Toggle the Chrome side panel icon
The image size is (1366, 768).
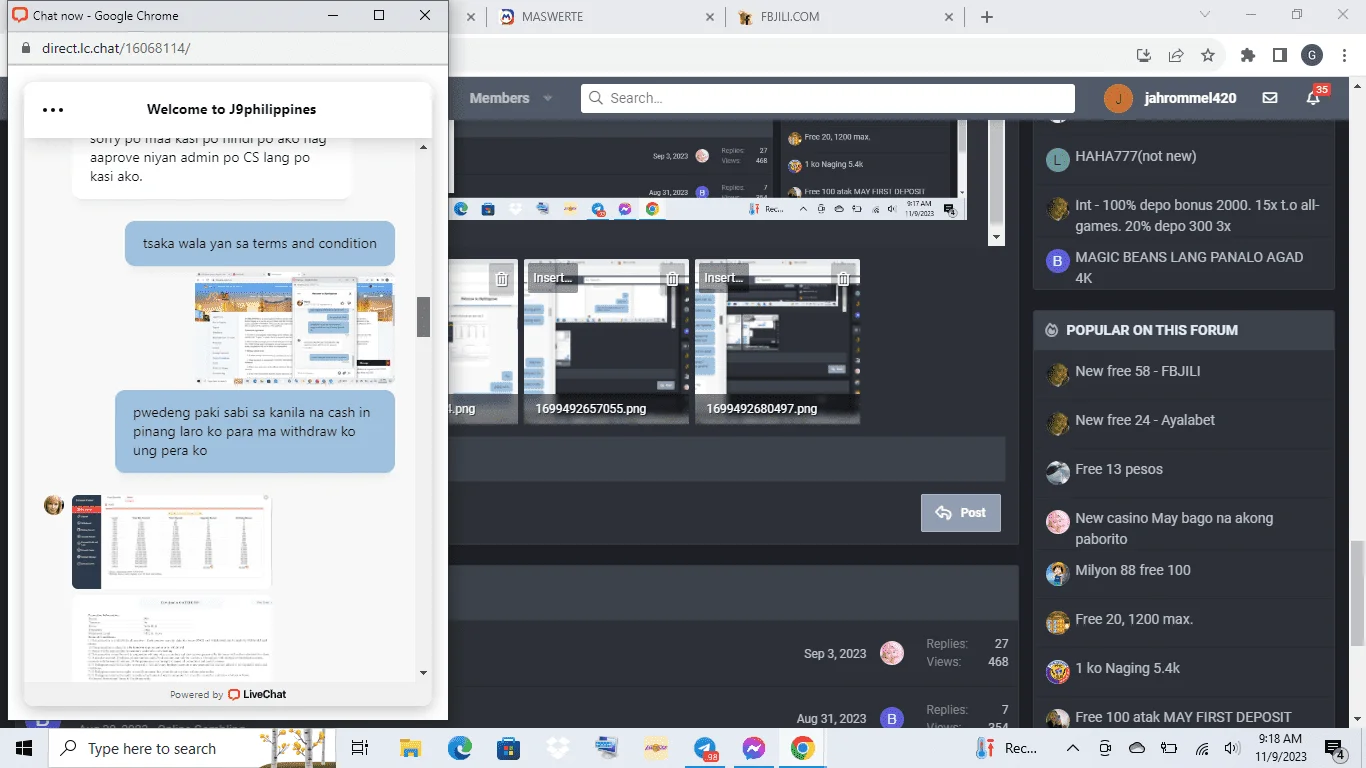click(x=1279, y=55)
